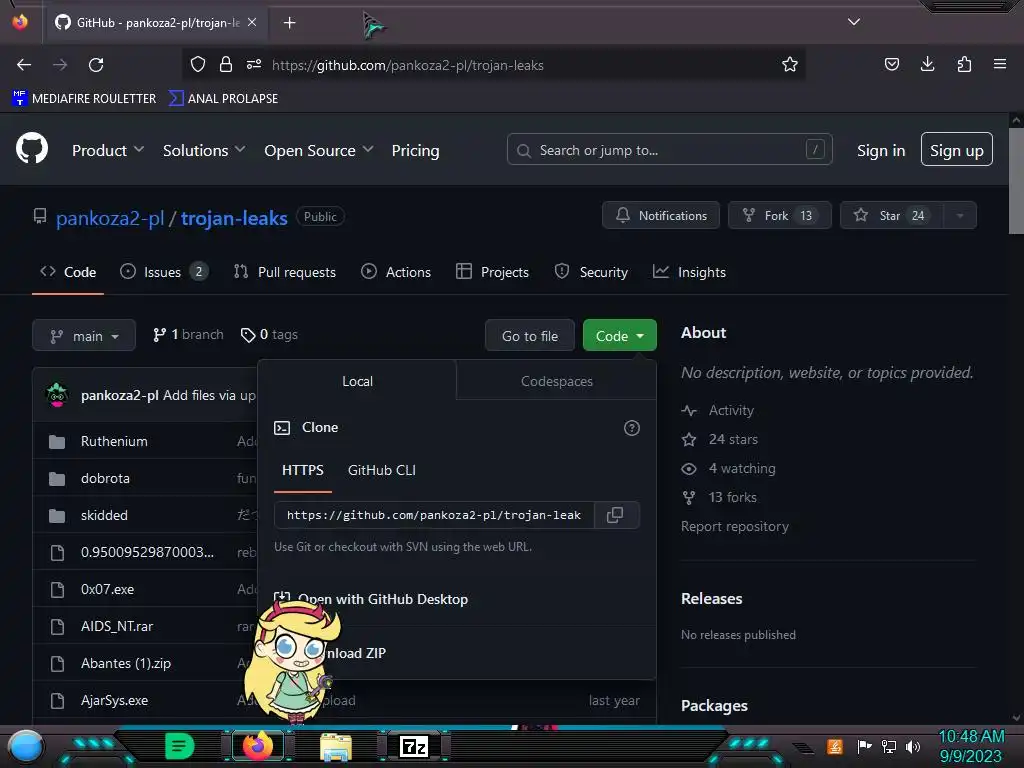List all tabs with the chevron icon
This screenshot has height=768, width=1024.
[x=854, y=22]
